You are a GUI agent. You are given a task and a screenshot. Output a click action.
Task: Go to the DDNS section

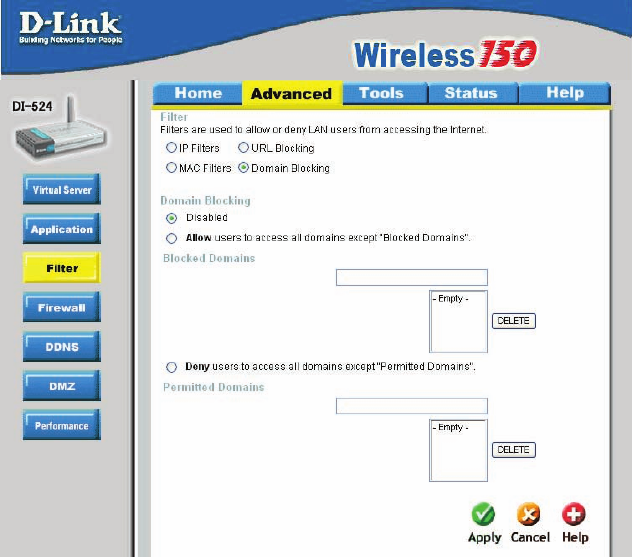[x=62, y=347]
